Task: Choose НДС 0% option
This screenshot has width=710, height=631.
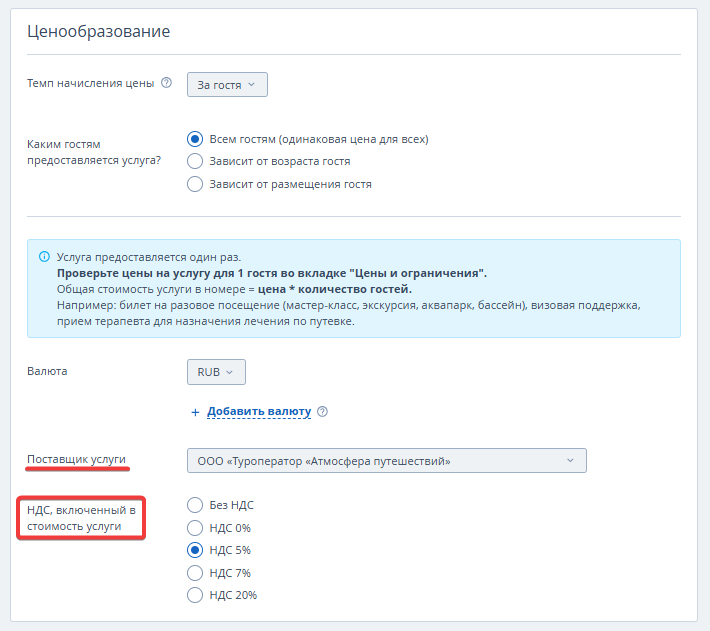Action: (x=195, y=527)
